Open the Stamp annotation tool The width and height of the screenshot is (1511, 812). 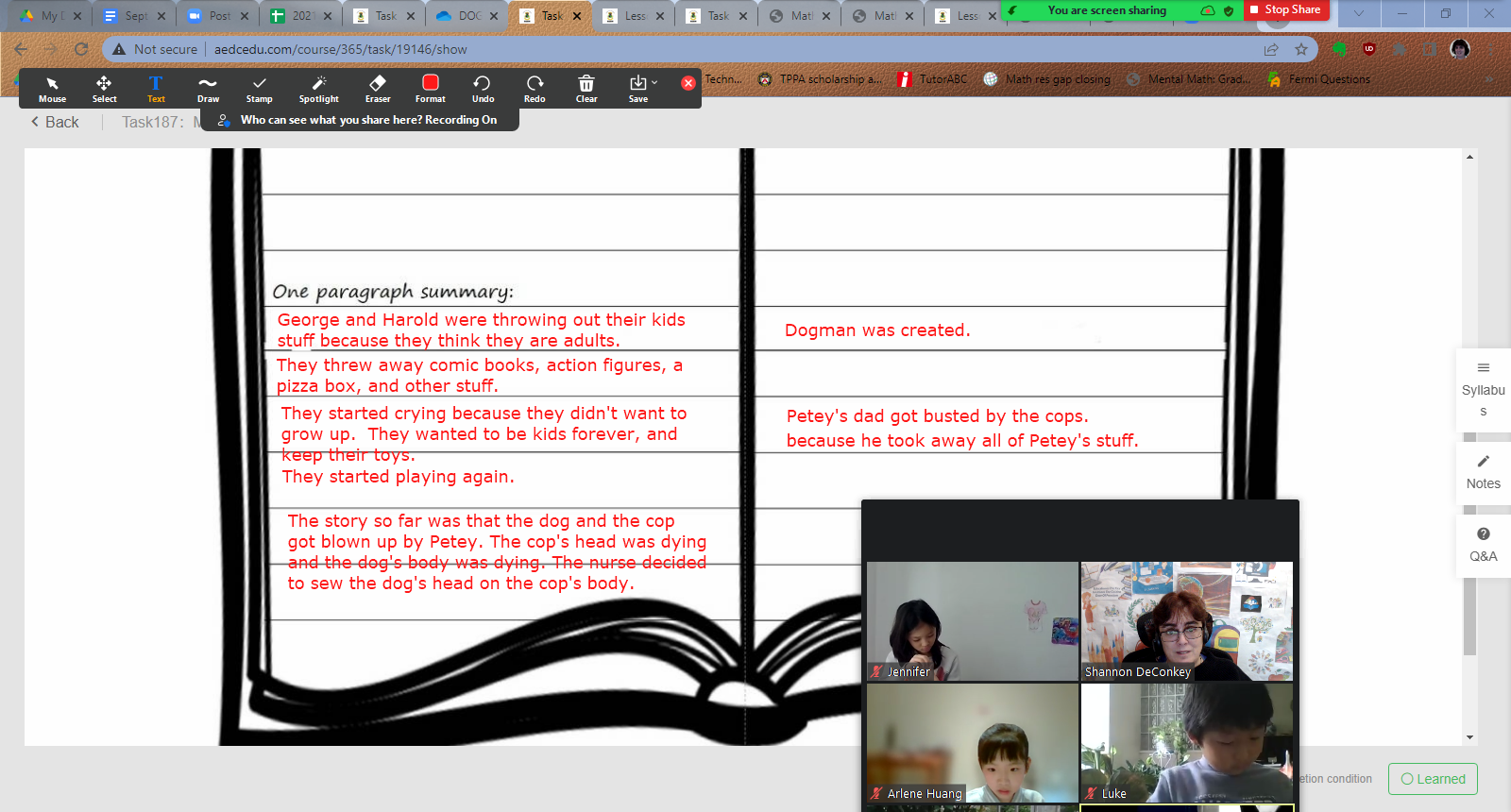pos(259,89)
